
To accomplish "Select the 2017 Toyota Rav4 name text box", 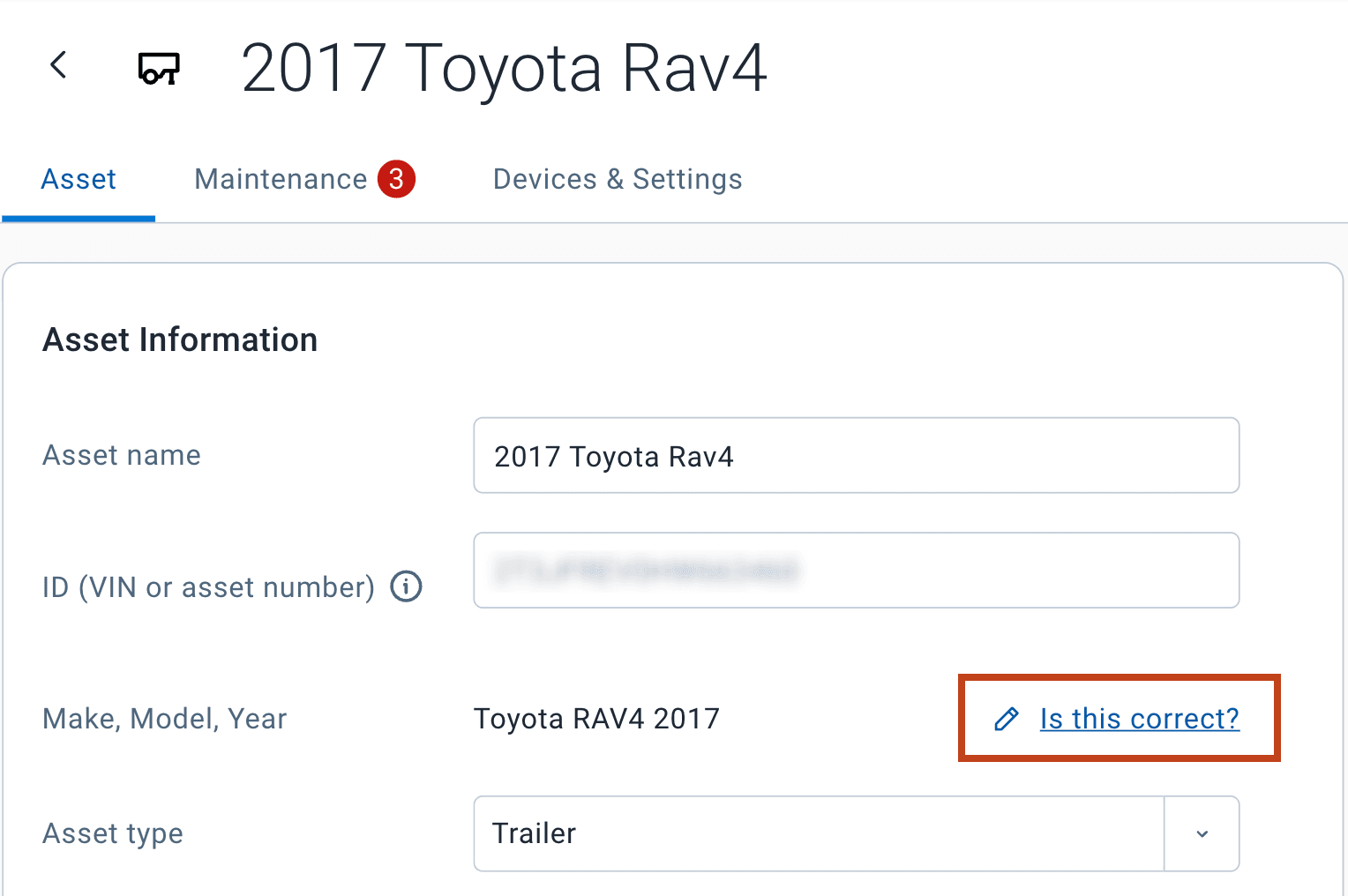I will (x=856, y=456).
